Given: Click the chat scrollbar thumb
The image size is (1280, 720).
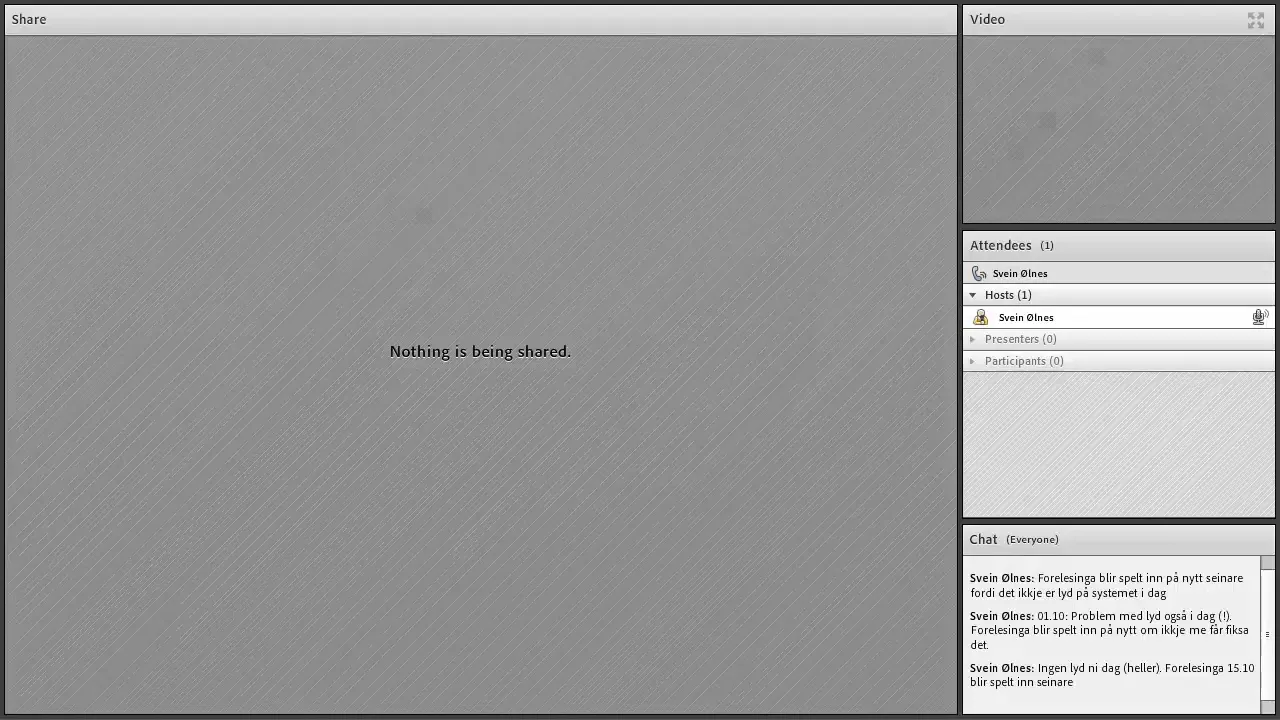Looking at the screenshot, I should coord(1267,634).
